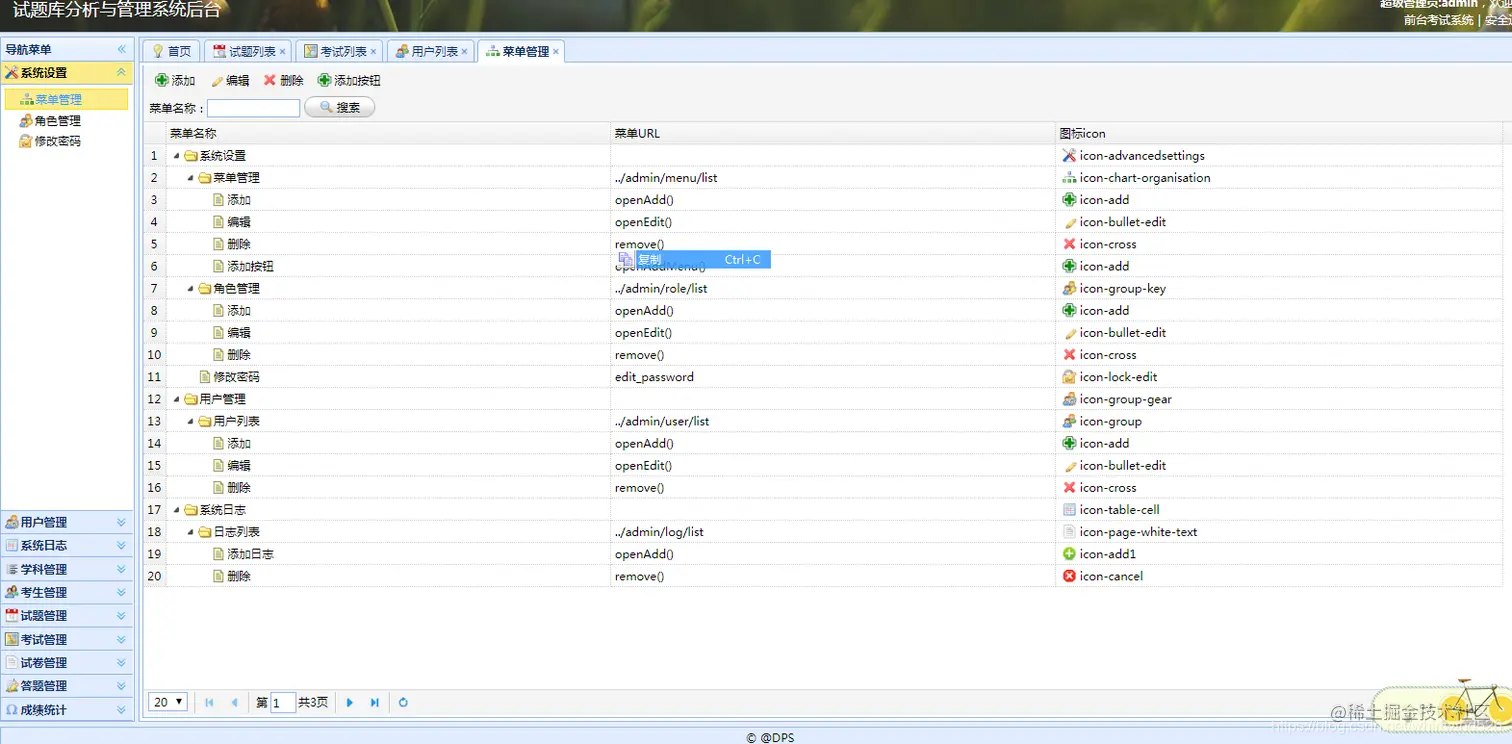Click the icon-group-key icon in row 7

(x=1069, y=289)
